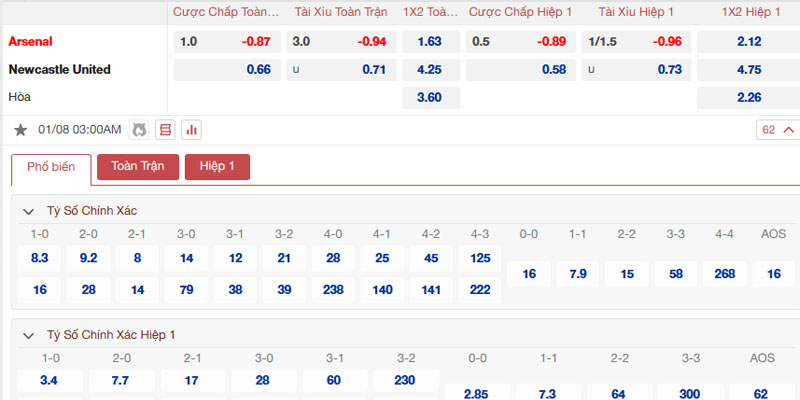
Task: Open the bar chart statistics icon
Action: [x=192, y=130]
